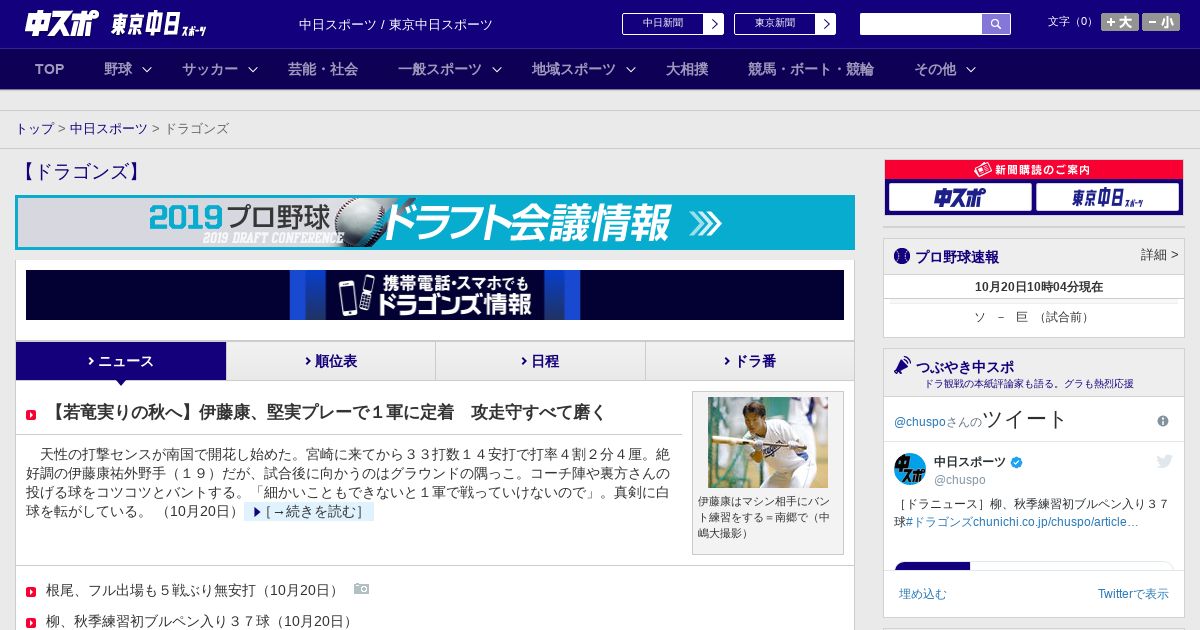Click verified badge next to 中日スポーツ
This screenshot has width=1200, height=630.
[1017, 463]
